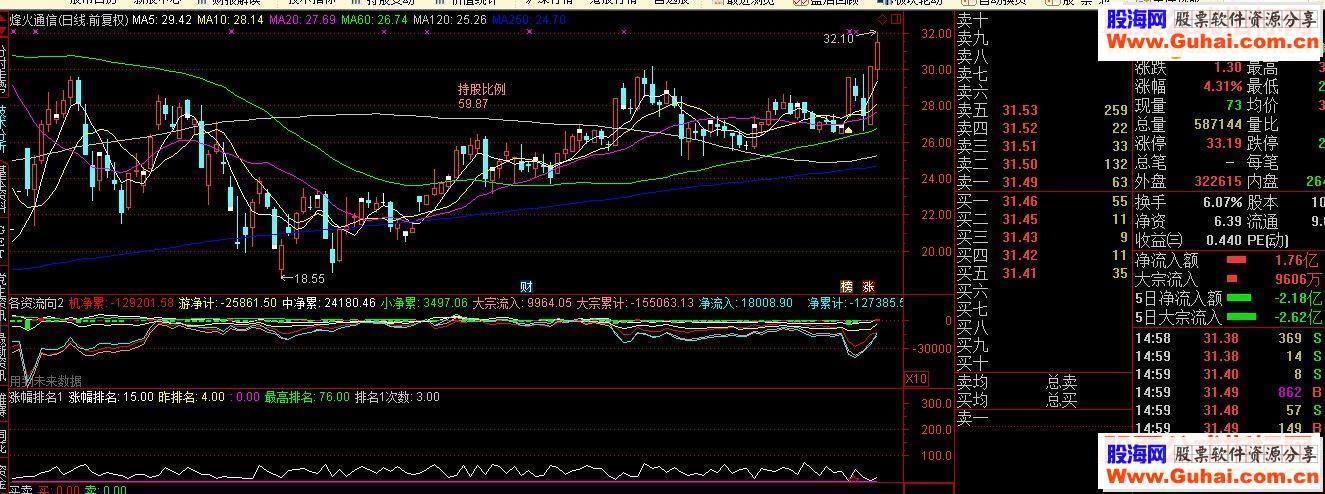The width and height of the screenshot is (1325, 494).
Task: Click the 总卖 total sell label
Action: pos(1062,382)
